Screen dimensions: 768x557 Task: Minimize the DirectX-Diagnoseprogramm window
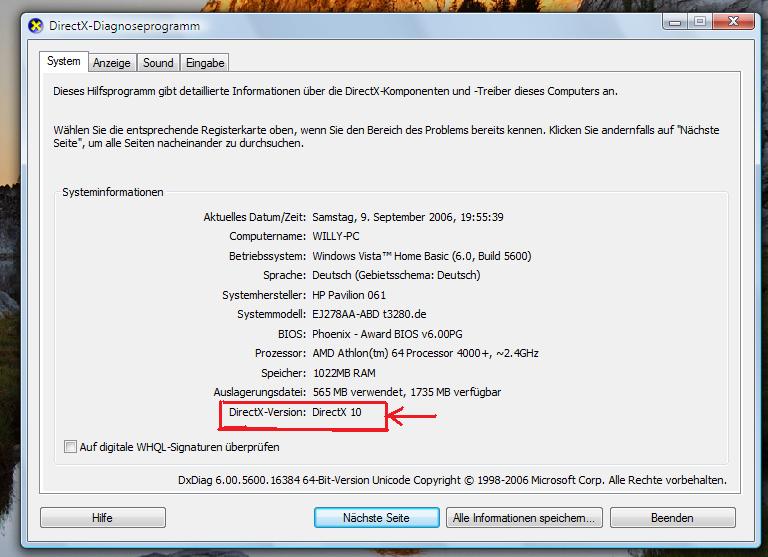(675, 22)
